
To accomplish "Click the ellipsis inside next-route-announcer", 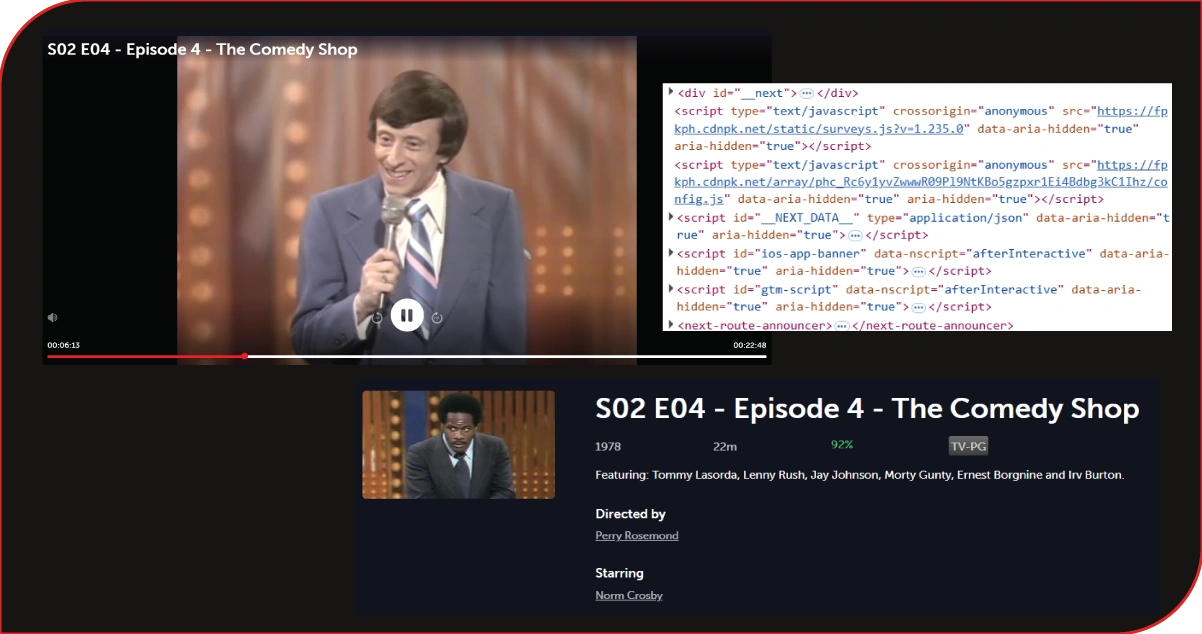I will pos(842,326).
